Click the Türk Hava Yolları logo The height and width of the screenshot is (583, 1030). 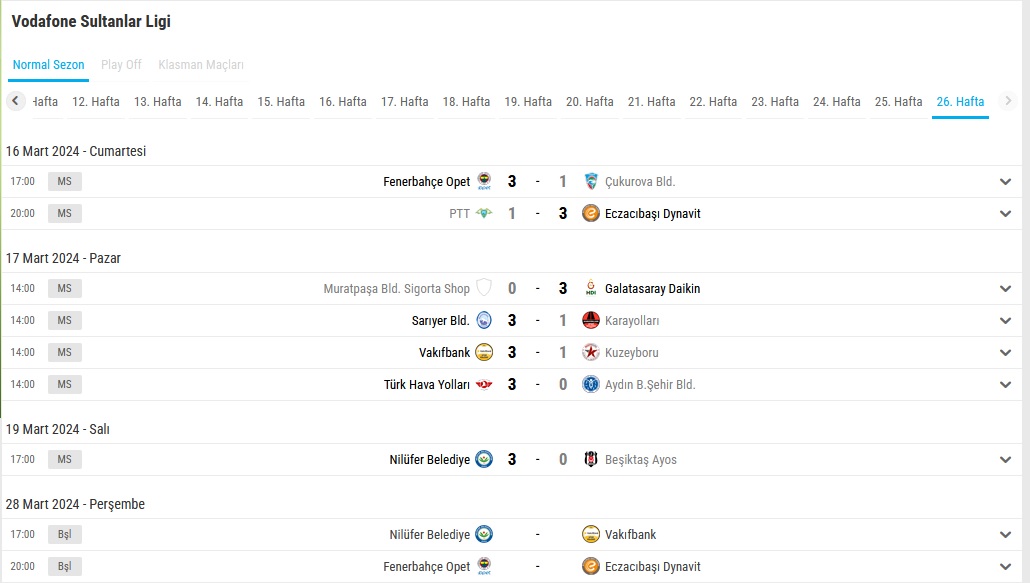tap(484, 385)
